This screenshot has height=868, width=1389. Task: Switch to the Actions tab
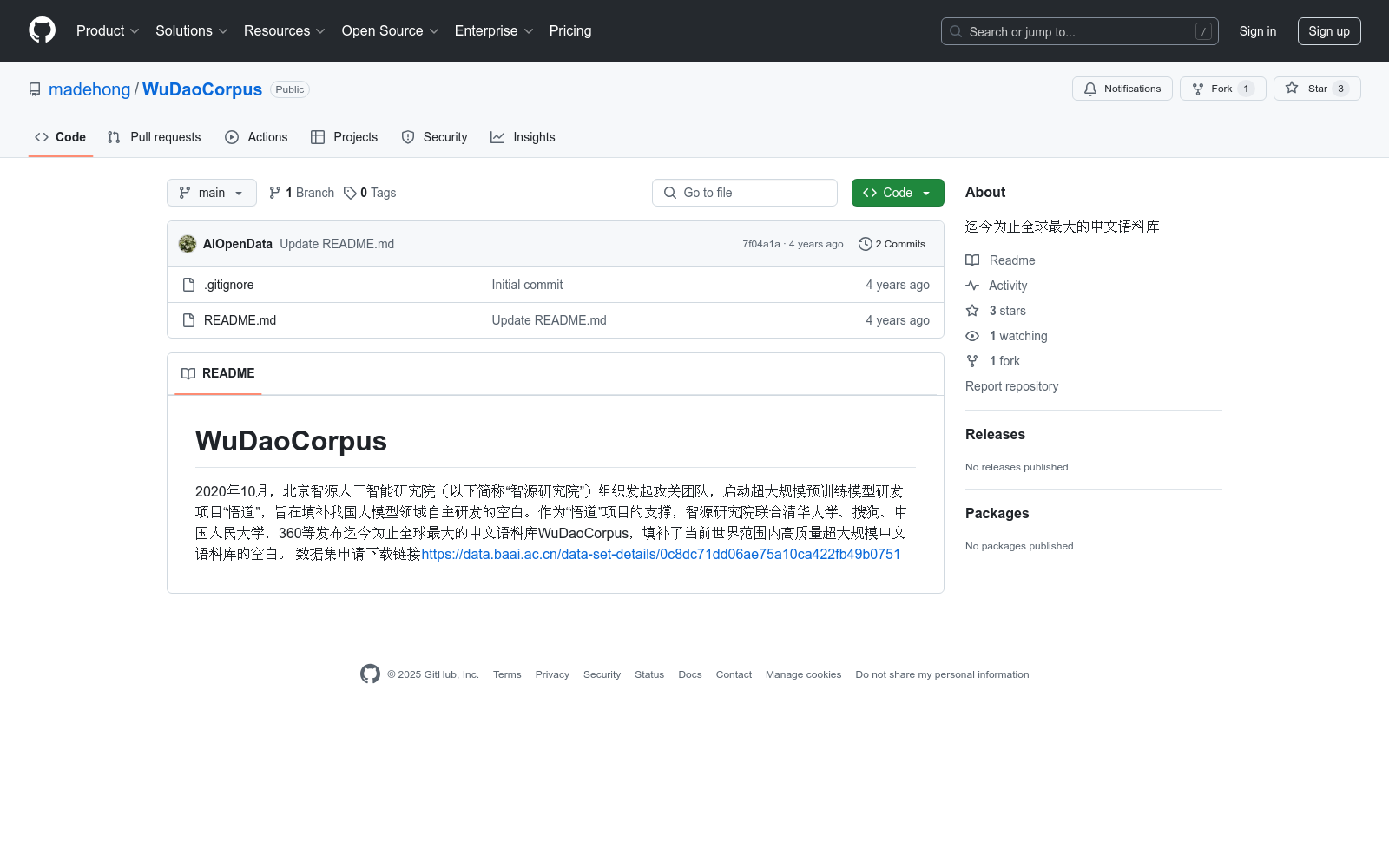coord(256,137)
